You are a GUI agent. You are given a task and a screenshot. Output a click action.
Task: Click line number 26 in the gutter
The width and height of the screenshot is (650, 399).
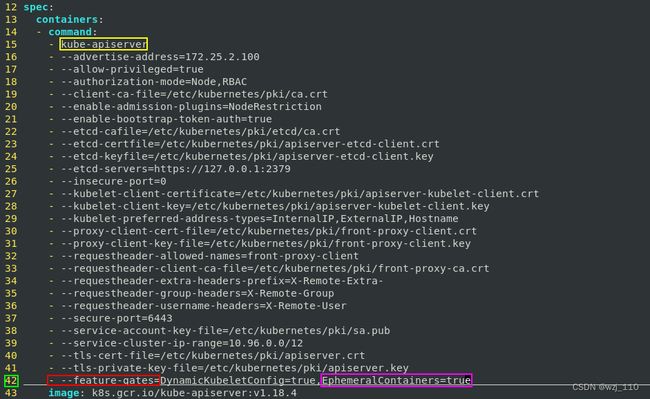pyautogui.click(x=11, y=181)
